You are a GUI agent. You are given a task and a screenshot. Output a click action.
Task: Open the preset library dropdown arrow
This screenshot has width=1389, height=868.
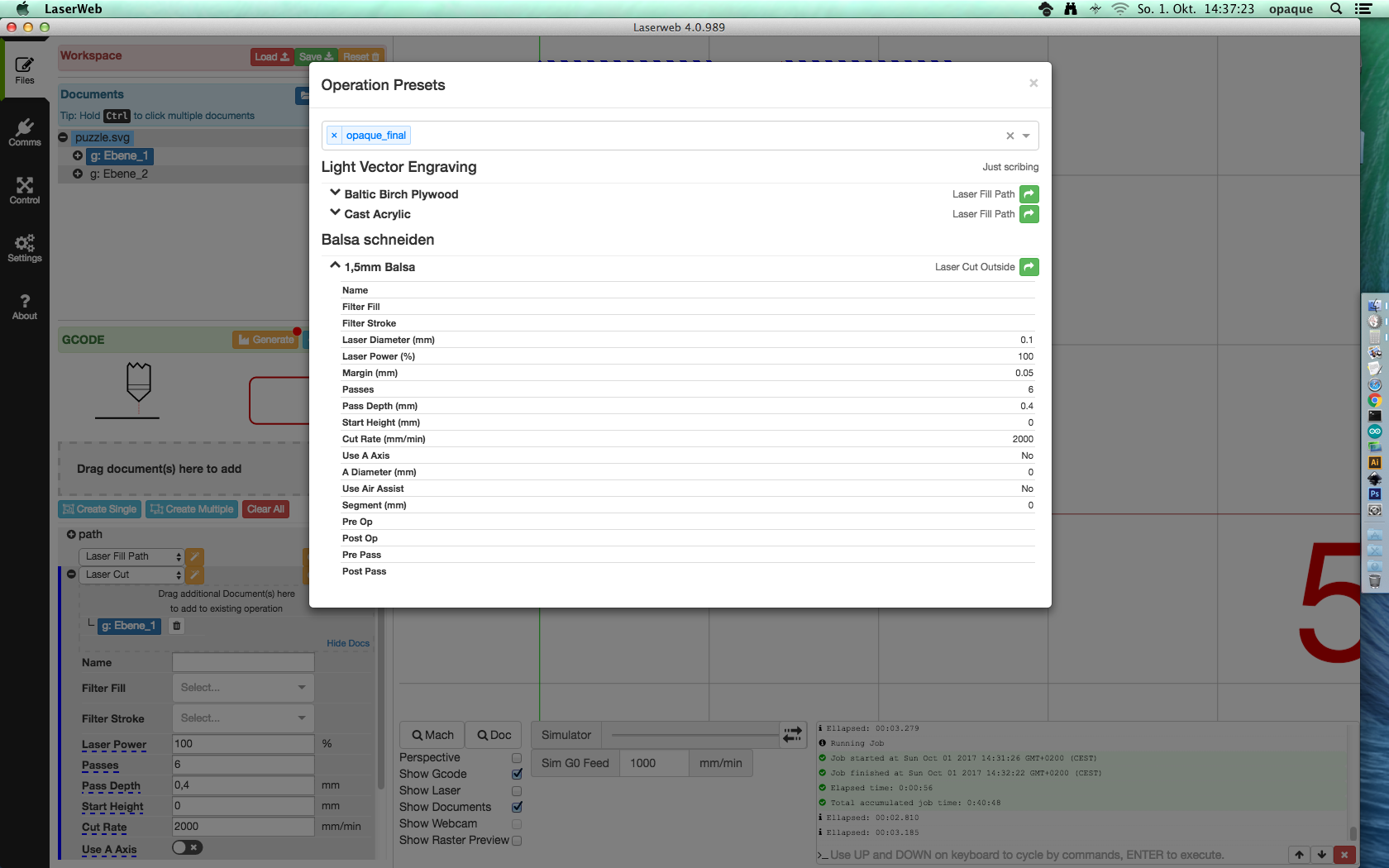pos(1026,136)
